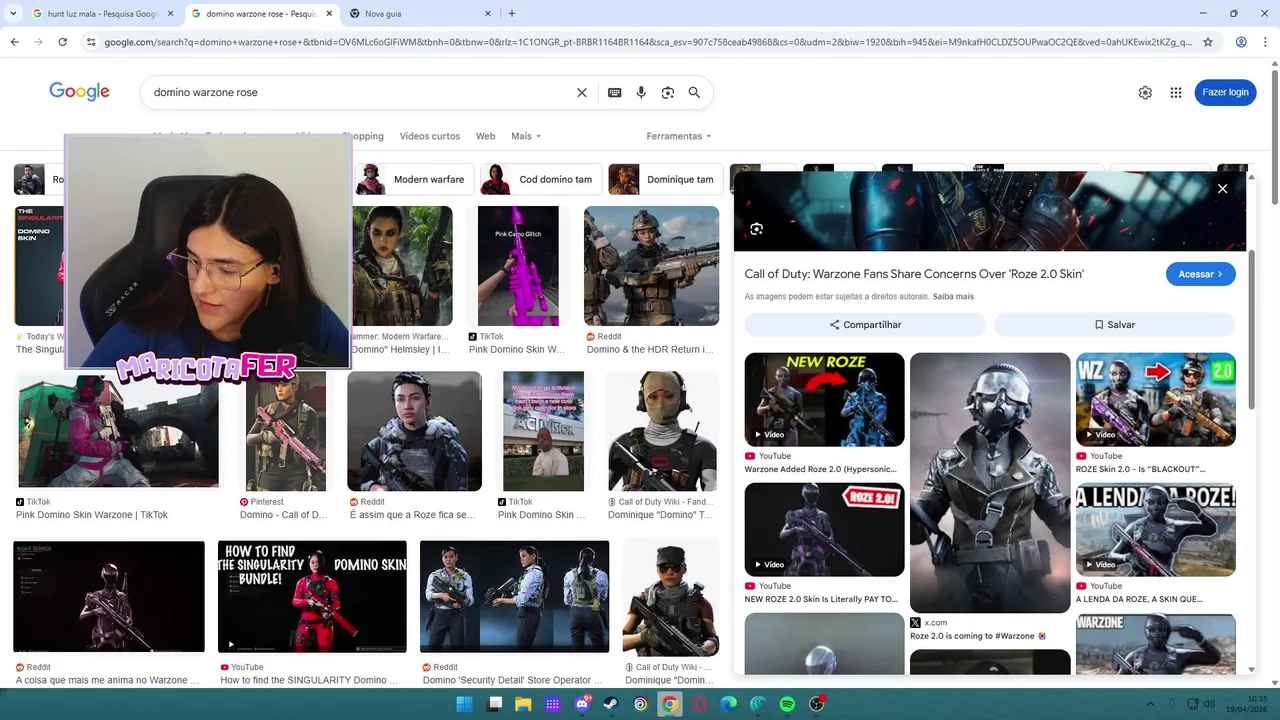The width and height of the screenshot is (1280, 720).
Task: Open Microsoft Edge from the taskbar
Action: (729, 704)
